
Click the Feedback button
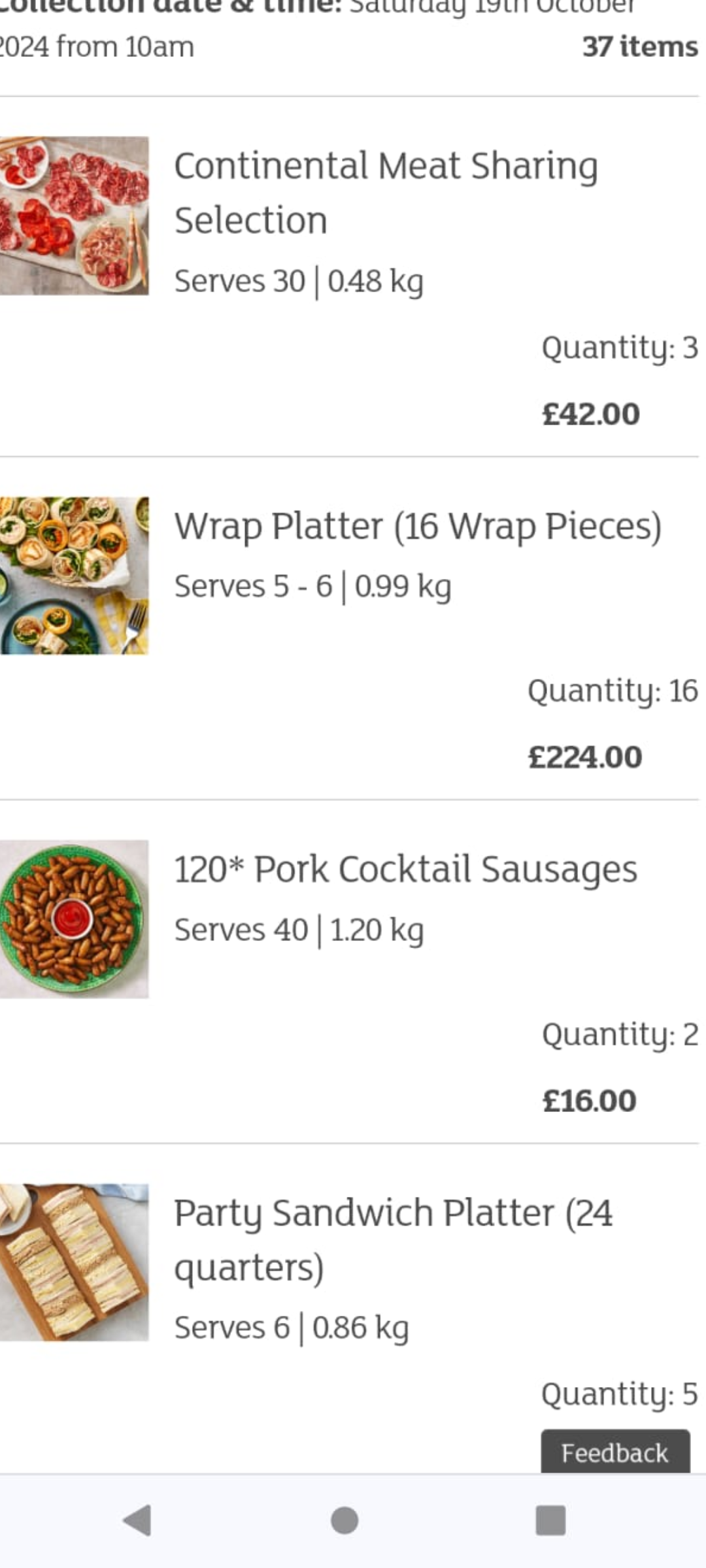614,1452
